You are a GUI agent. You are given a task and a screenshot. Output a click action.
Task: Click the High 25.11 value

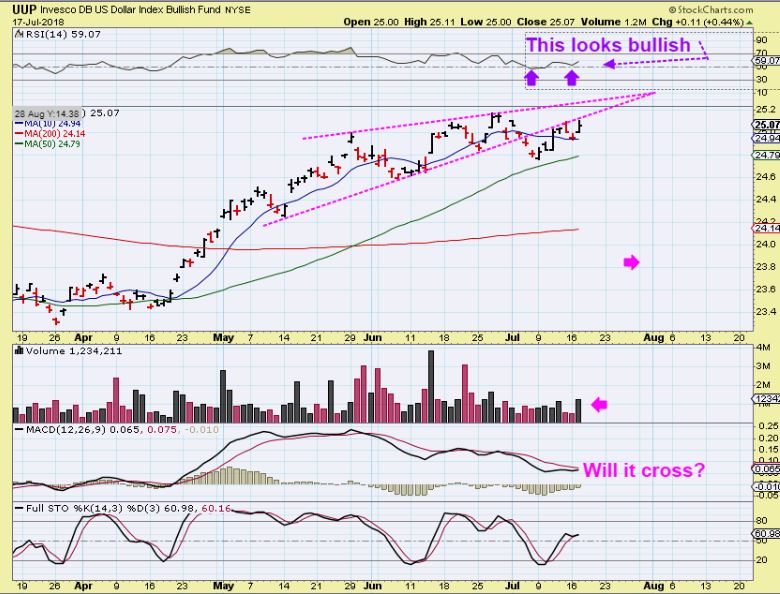[429, 22]
